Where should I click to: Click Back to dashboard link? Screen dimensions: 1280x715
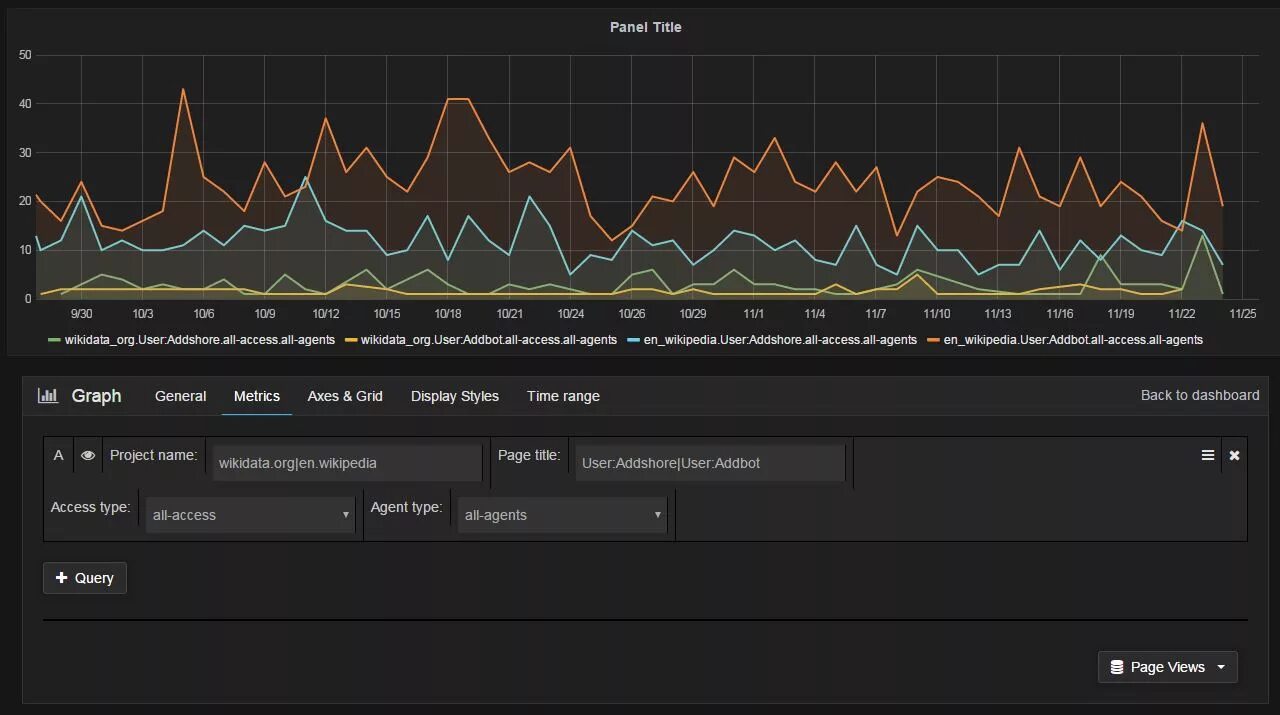click(1200, 395)
